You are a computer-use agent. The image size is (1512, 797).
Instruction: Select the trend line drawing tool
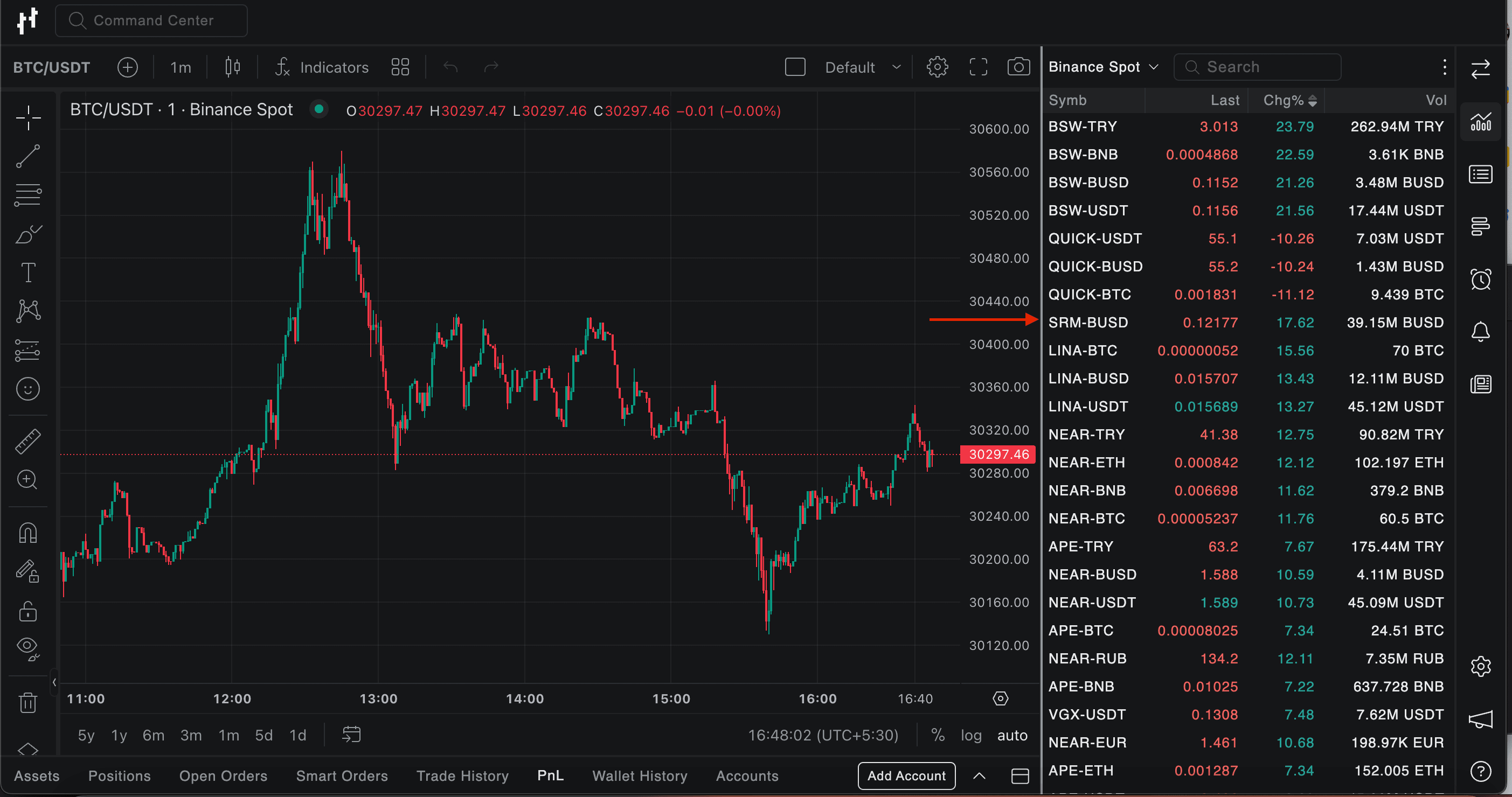pyautogui.click(x=27, y=157)
